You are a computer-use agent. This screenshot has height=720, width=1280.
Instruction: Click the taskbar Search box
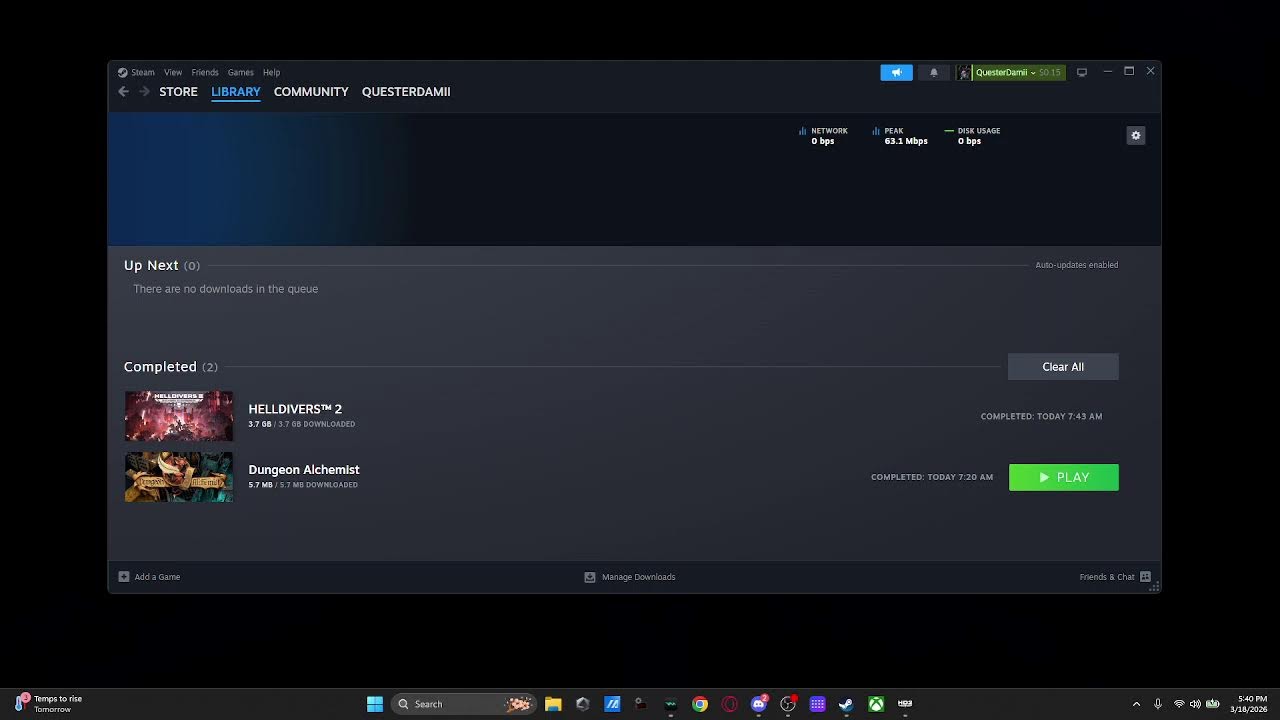pos(463,704)
